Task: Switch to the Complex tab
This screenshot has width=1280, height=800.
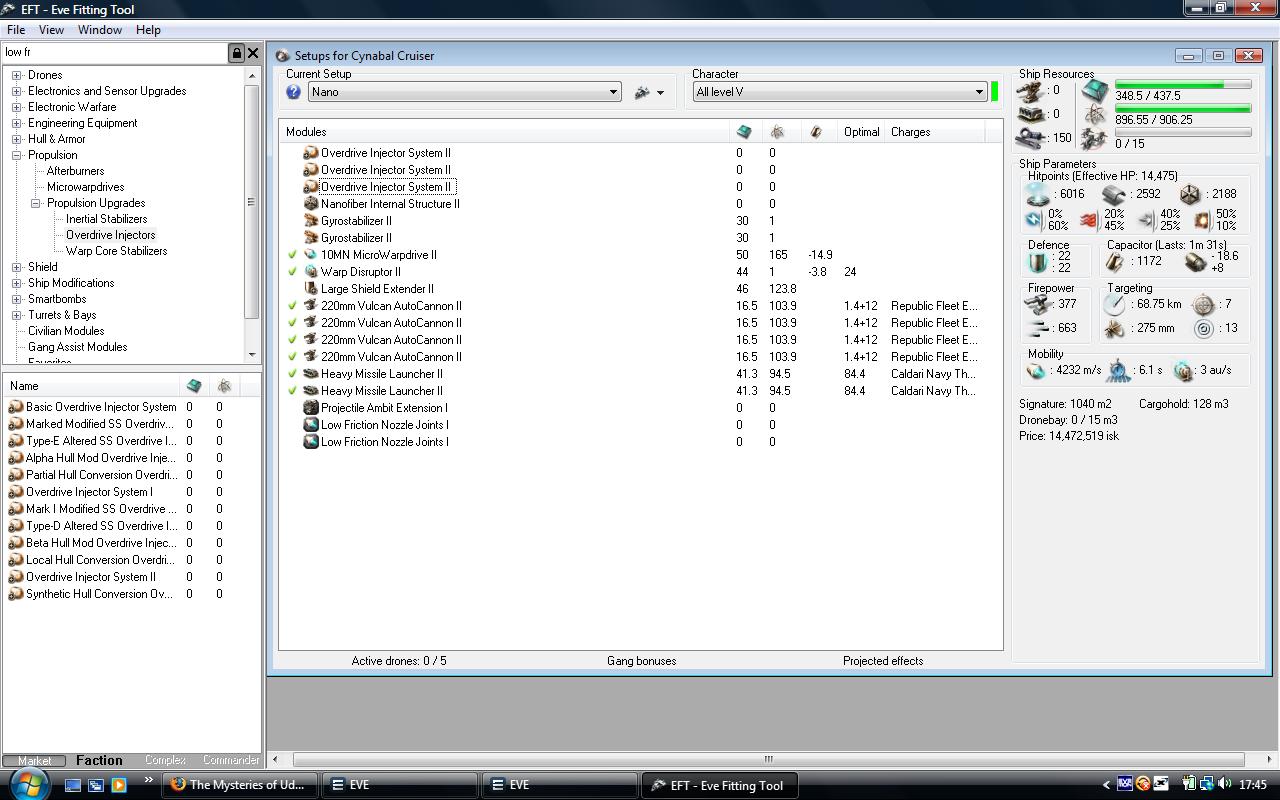Action: point(165,760)
